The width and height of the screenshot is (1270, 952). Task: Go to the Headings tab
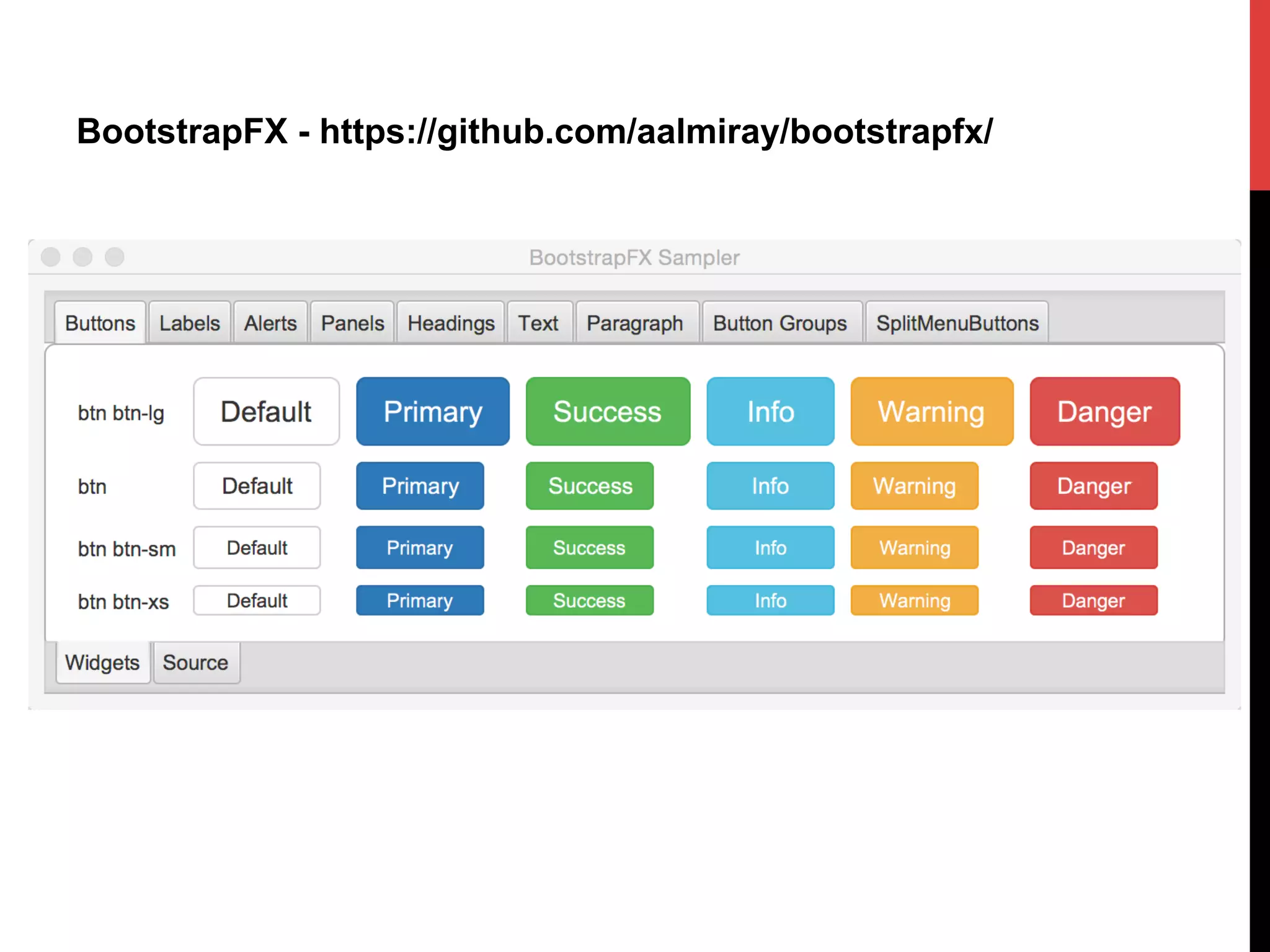(450, 323)
